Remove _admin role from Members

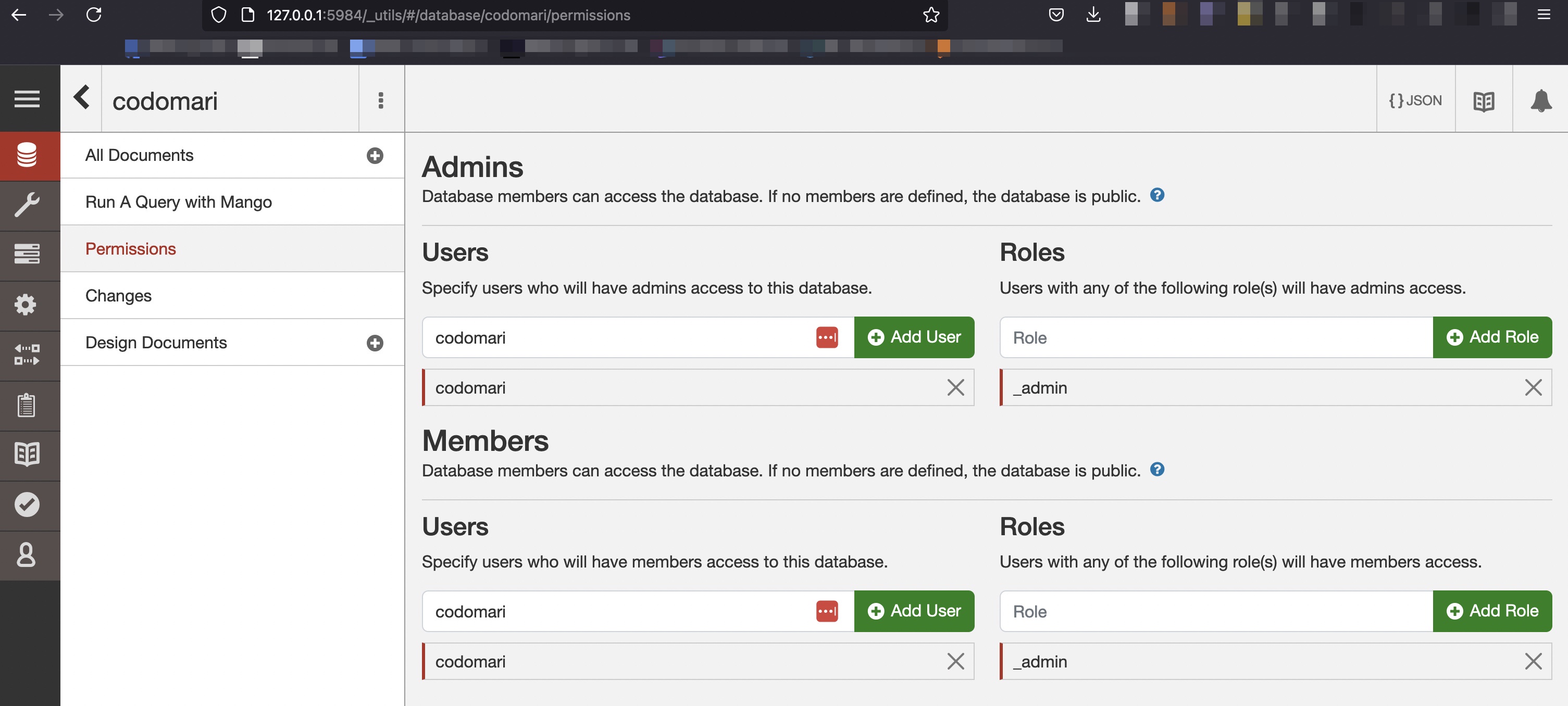(1533, 661)
